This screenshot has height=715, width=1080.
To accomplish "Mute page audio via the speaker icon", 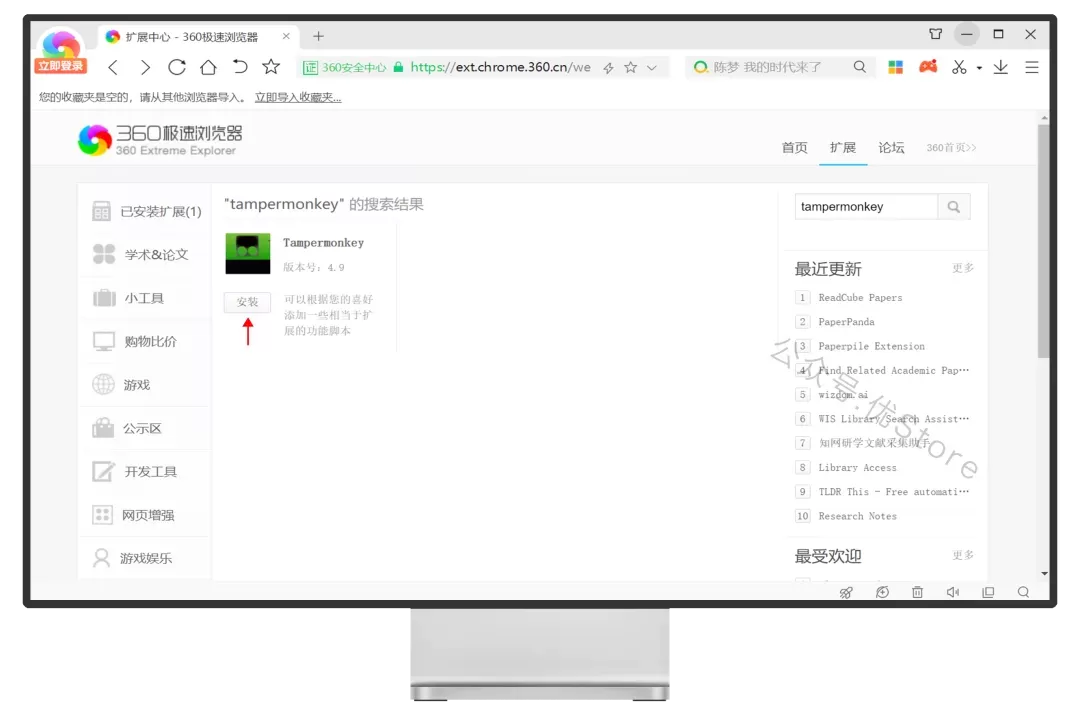I will click(x=953, y=592).
